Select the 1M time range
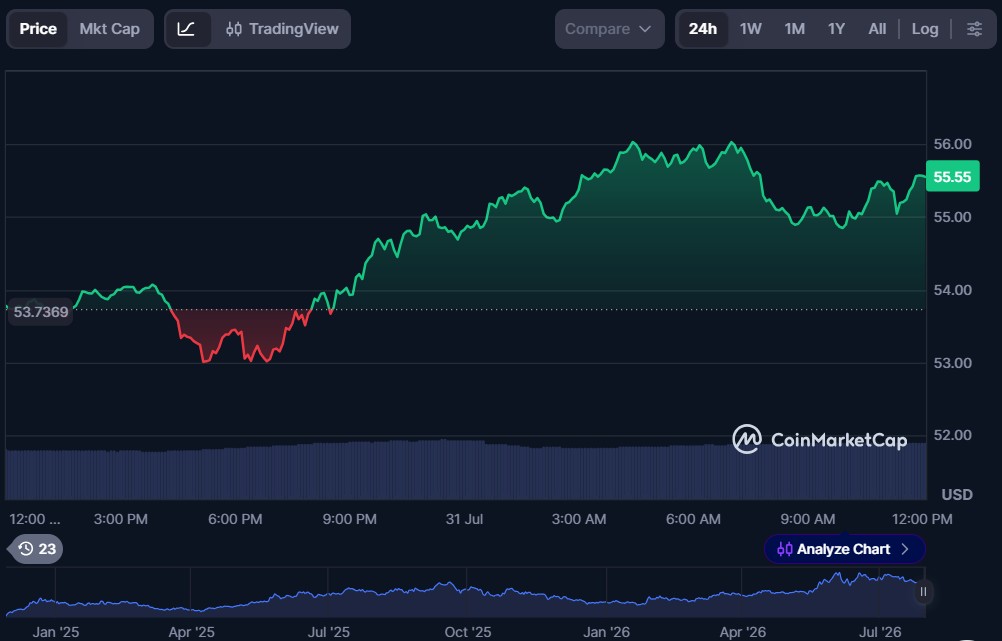 pos(794,29)
